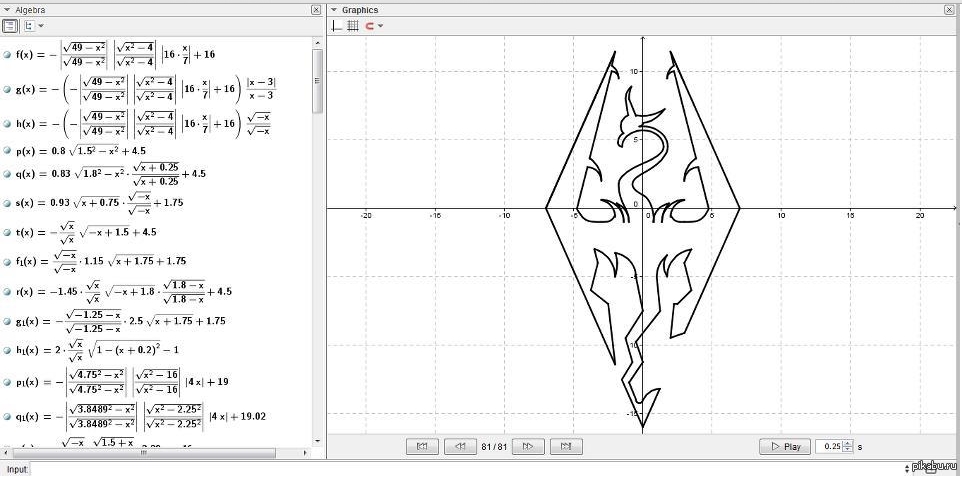Collapse the Algebra view header arrow
The image size is (962, 477).
[x=7, y=9]
